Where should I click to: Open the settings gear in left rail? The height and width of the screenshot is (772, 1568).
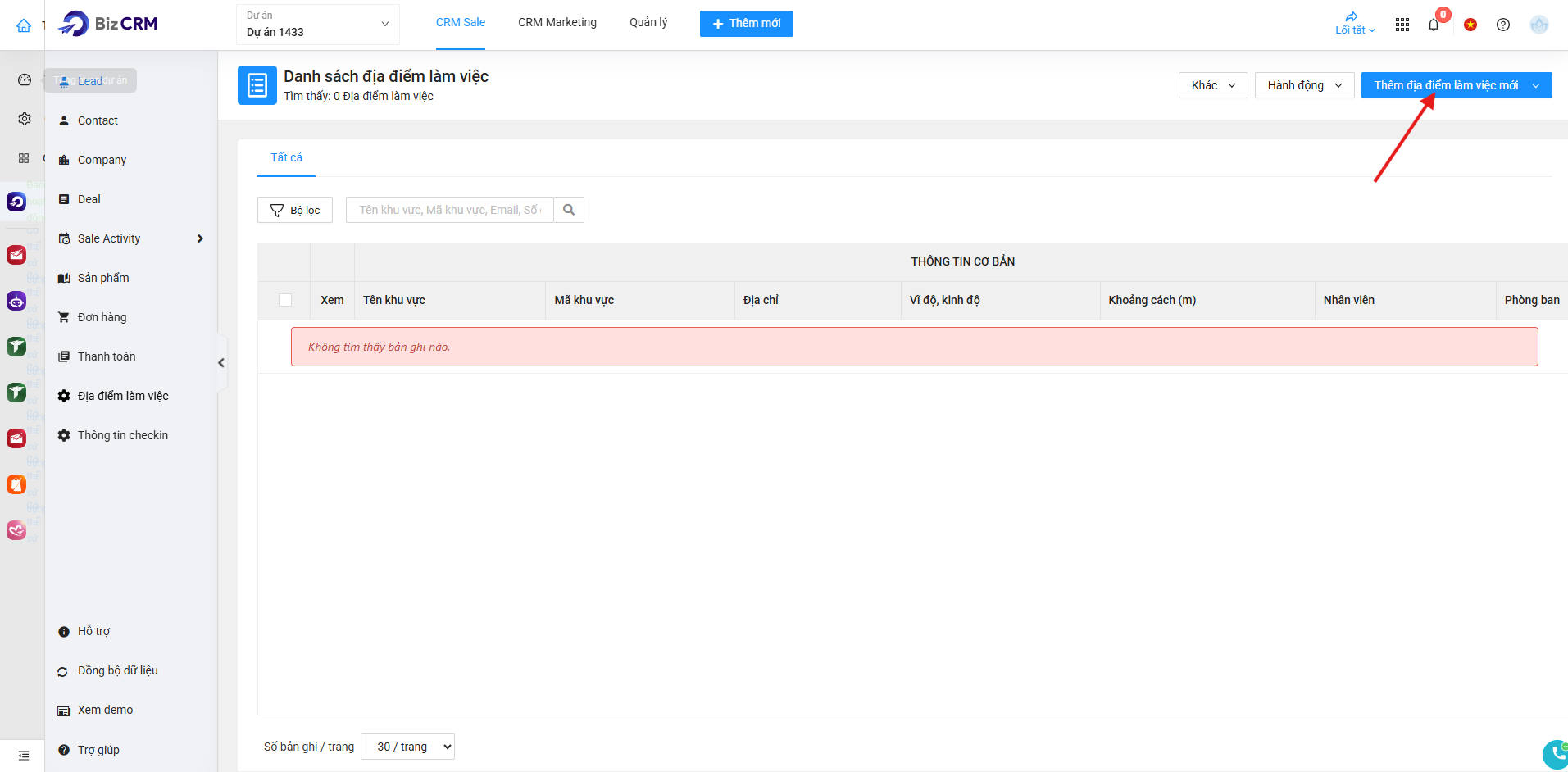point(25,119)
